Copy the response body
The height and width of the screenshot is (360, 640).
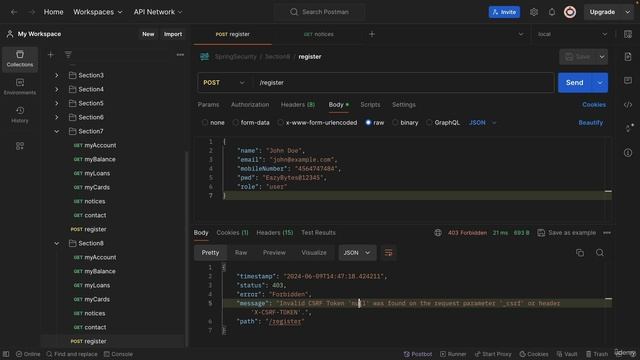580,253
